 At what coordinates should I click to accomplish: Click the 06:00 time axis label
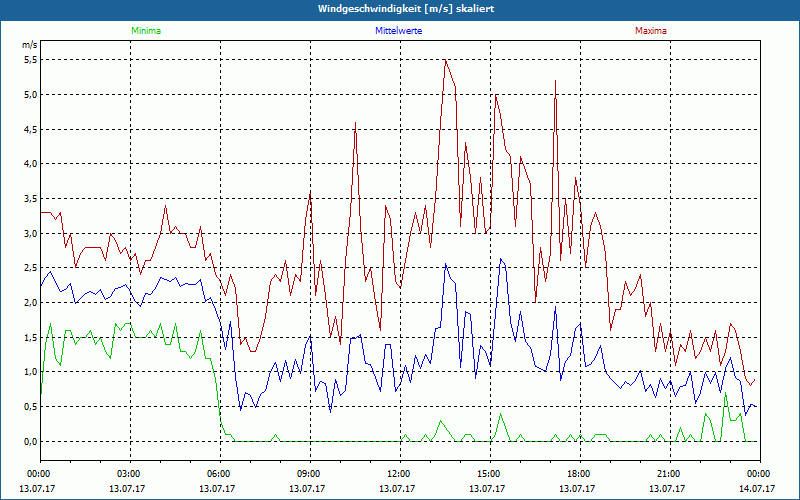pos(220,474)
